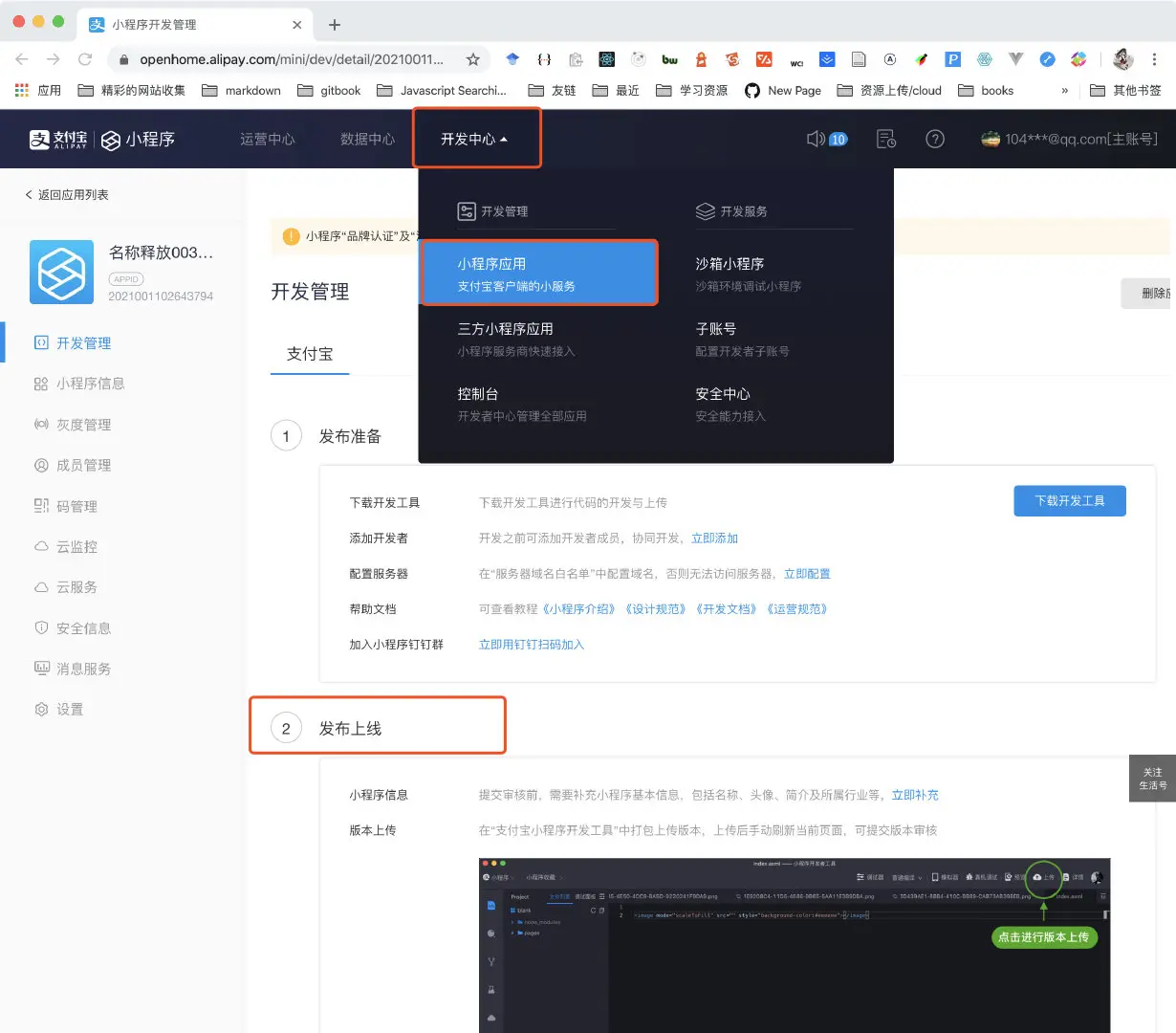Click the 关注生活号 side widget
Viewport: 1176px width, 1033px height.
click(1152, 779)
